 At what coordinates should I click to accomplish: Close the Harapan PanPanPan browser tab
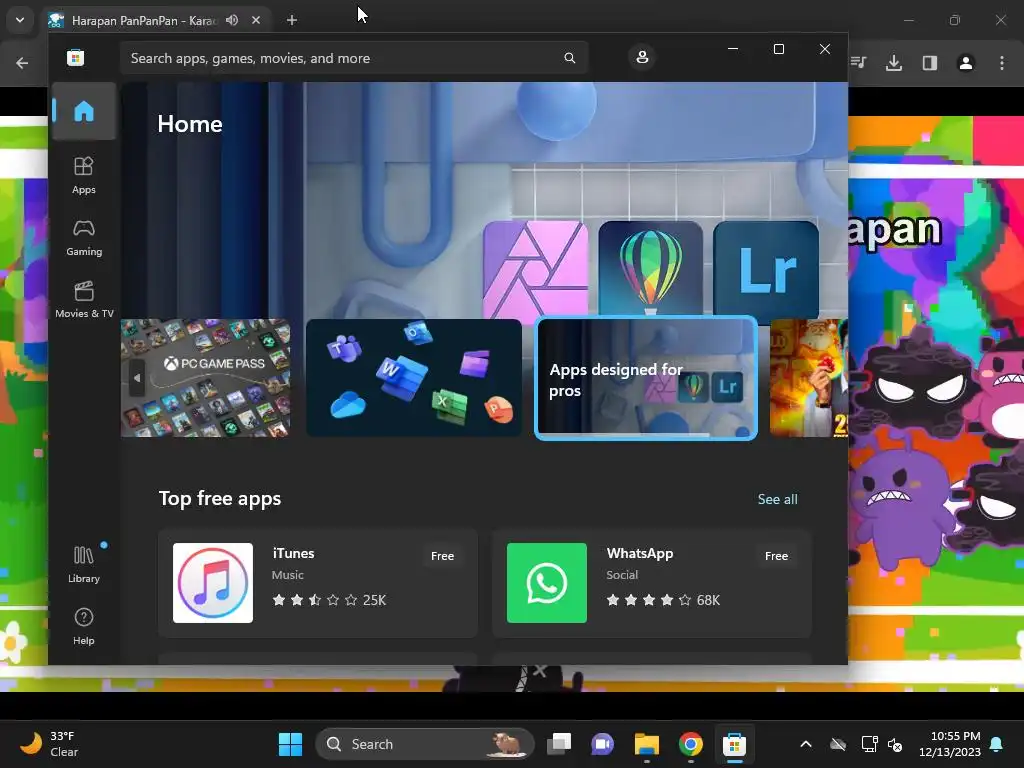coord(256,20)
